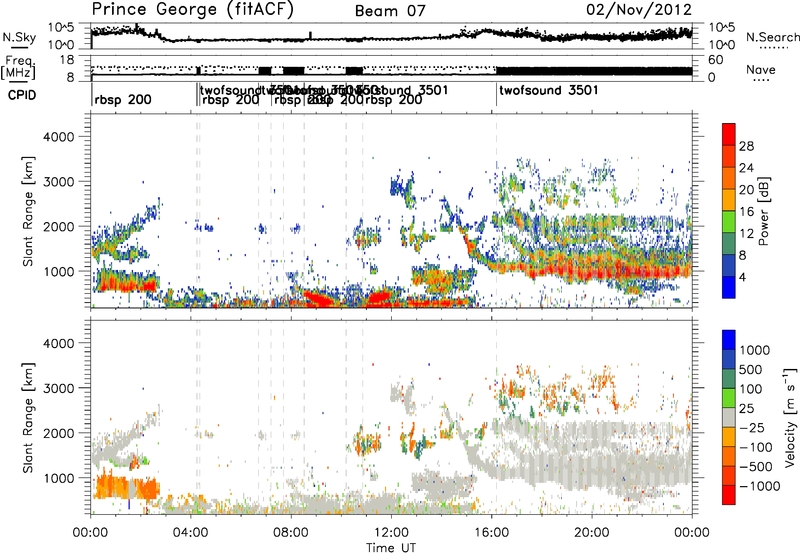Click the 'N.Search' legend label

(x=772, y=37)
